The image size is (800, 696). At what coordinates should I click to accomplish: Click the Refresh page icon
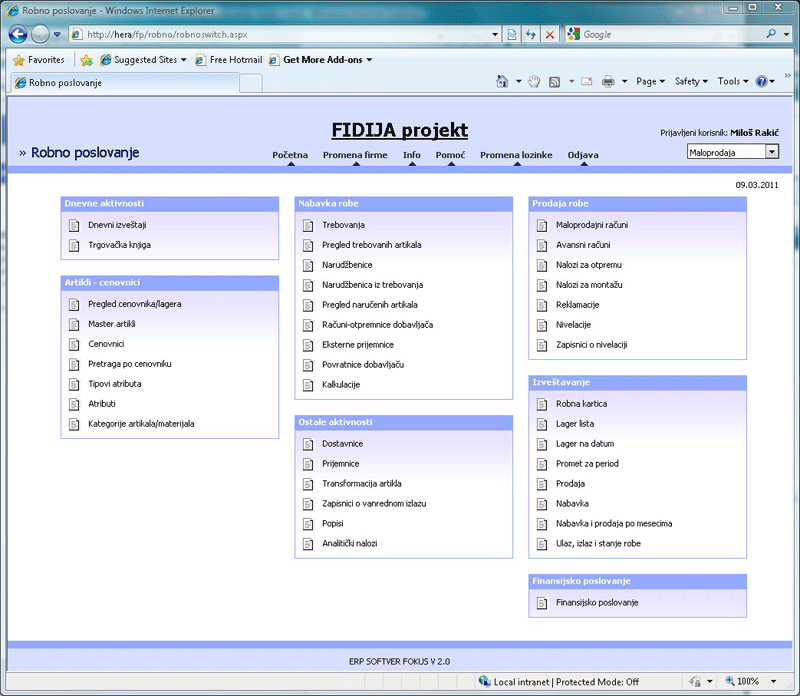531,34
